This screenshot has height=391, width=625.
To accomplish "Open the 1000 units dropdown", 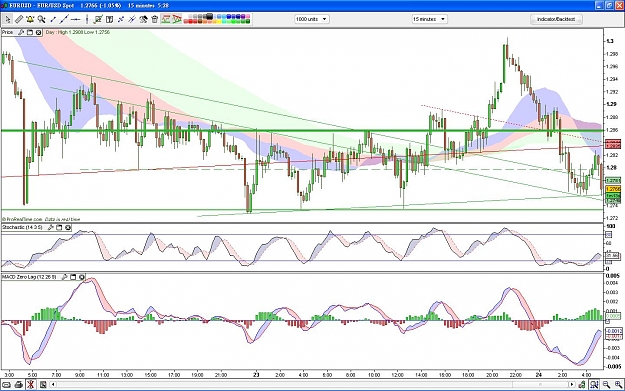I will (312, 19).
